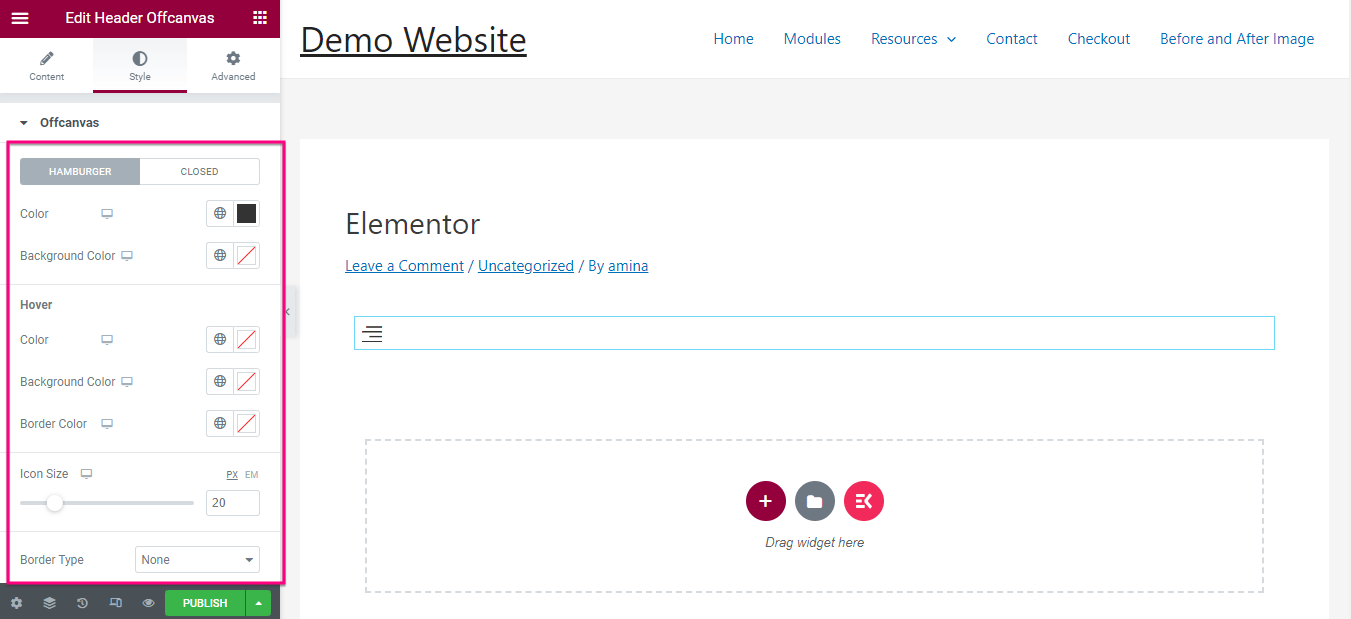Viewport: 1351px width, 619px height.
Task: Open Modules in the navigation
Action: 812,39
